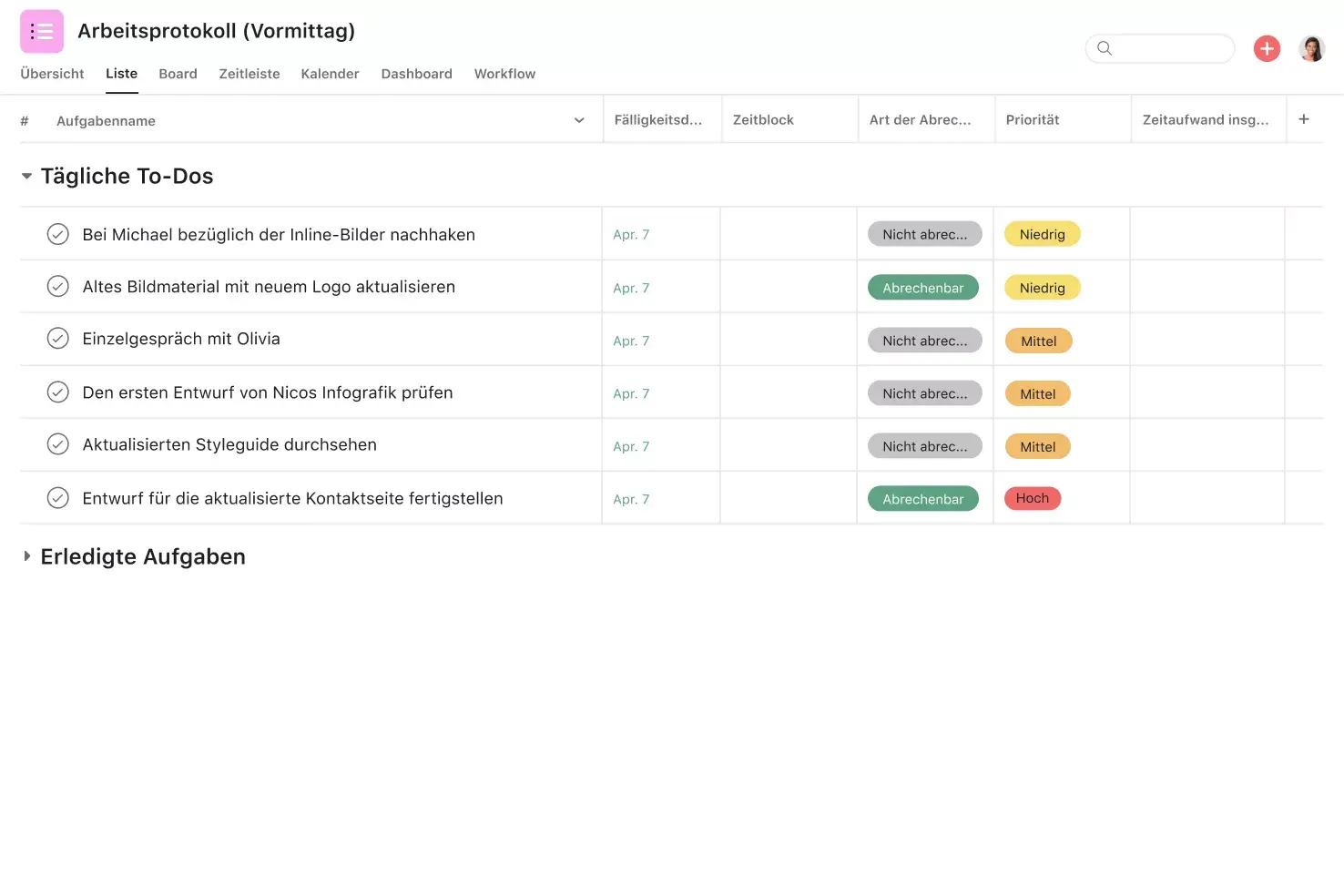The image size is (1344, 896).
Task: Click 'Nicht abrec...' tag for Einzelgespräch mit Olivia
Action: pos(924,341)
